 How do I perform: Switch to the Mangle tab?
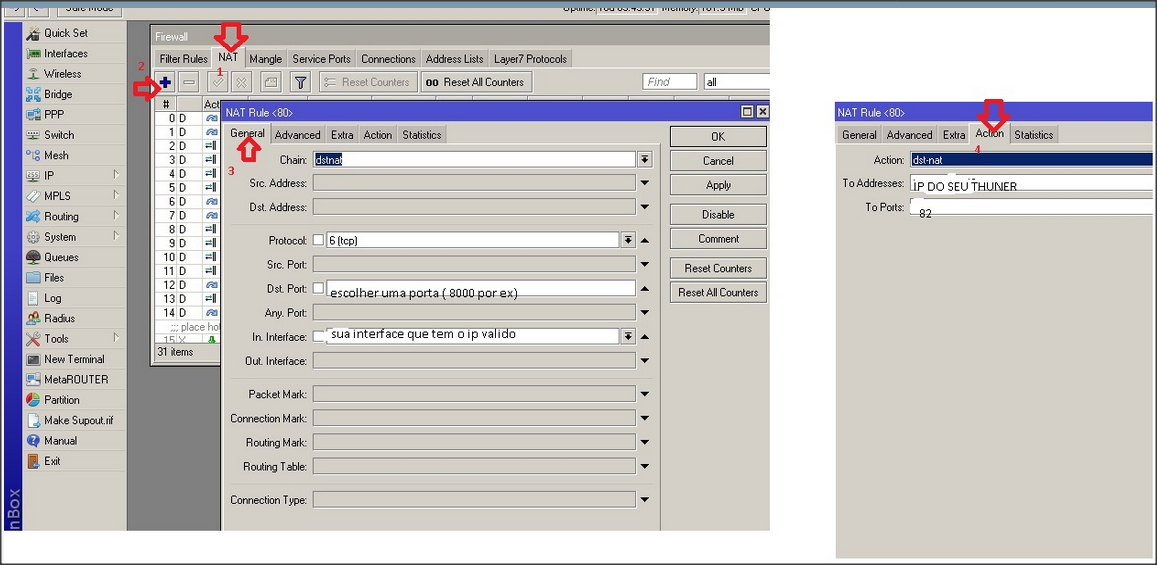[265, 59]
